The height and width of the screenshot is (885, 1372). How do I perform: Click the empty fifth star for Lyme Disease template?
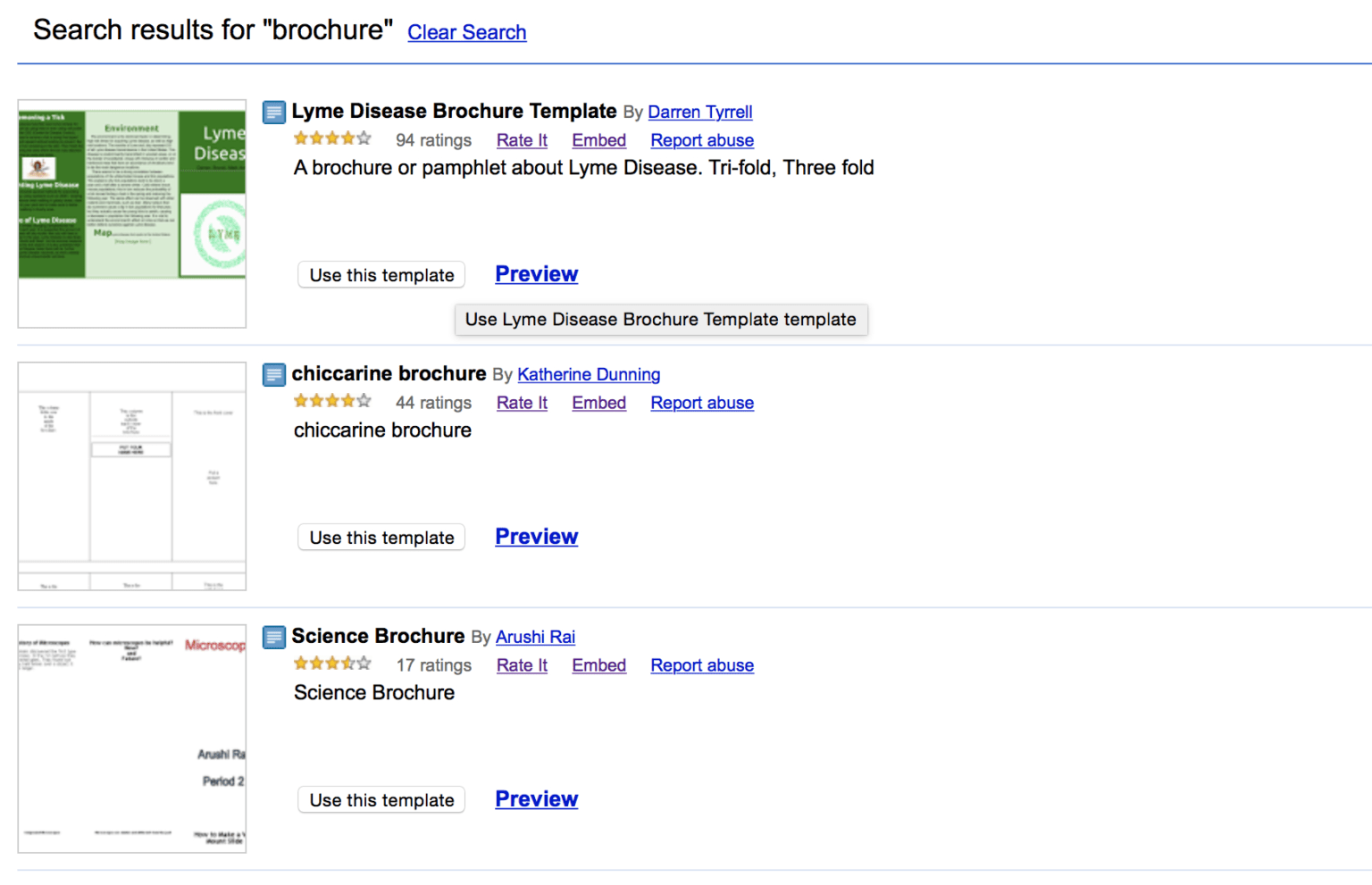point(364,138)
